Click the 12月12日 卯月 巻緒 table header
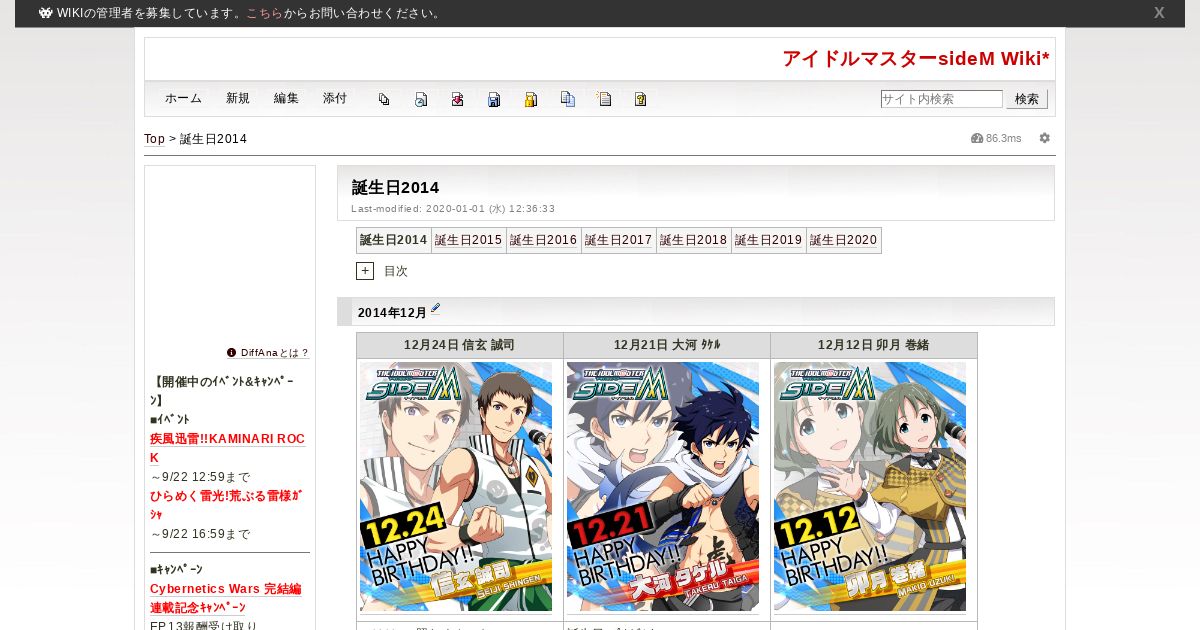 874,345
